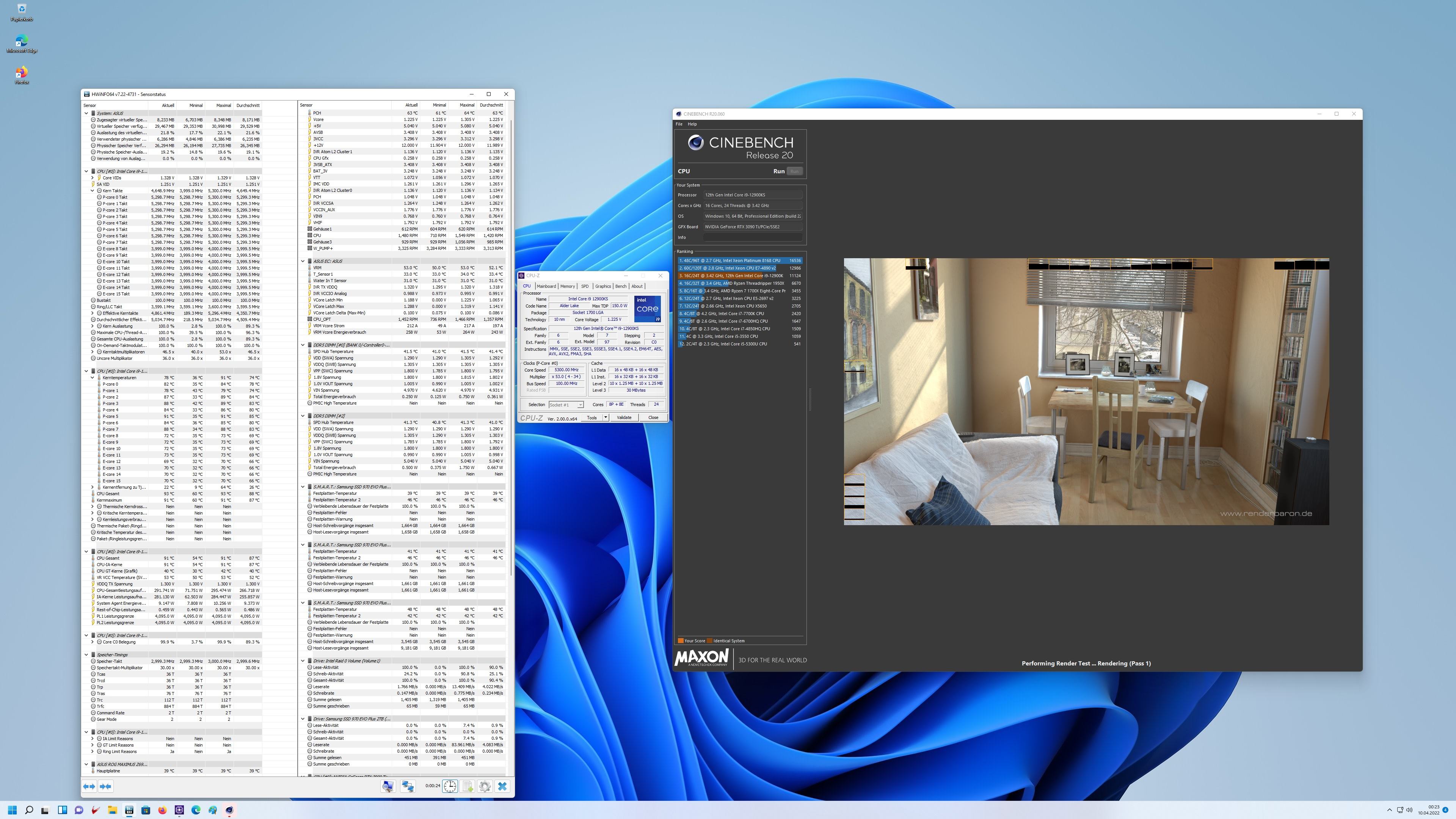The image size is (1456, 819).
Task: Collapse Kerntemperaturen tree node
Action: (x=93, y=378)
